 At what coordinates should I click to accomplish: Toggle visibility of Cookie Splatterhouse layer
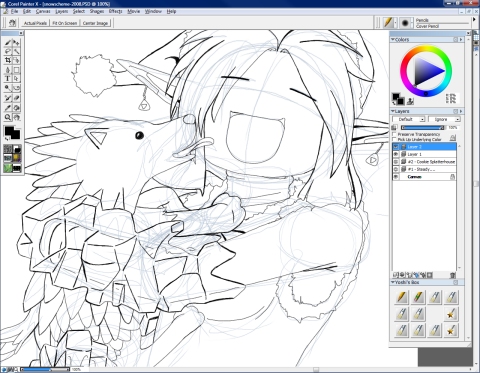396,162
